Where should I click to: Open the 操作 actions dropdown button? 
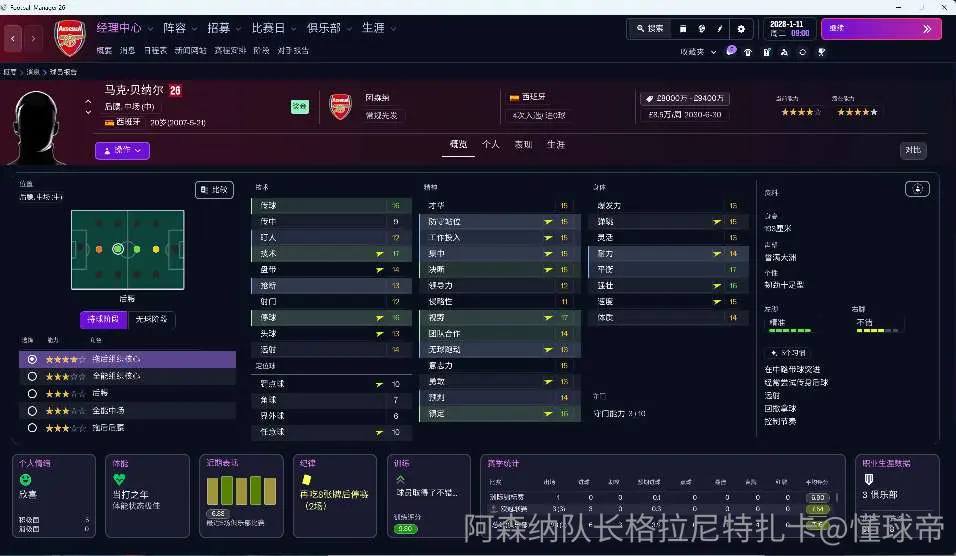123,150
